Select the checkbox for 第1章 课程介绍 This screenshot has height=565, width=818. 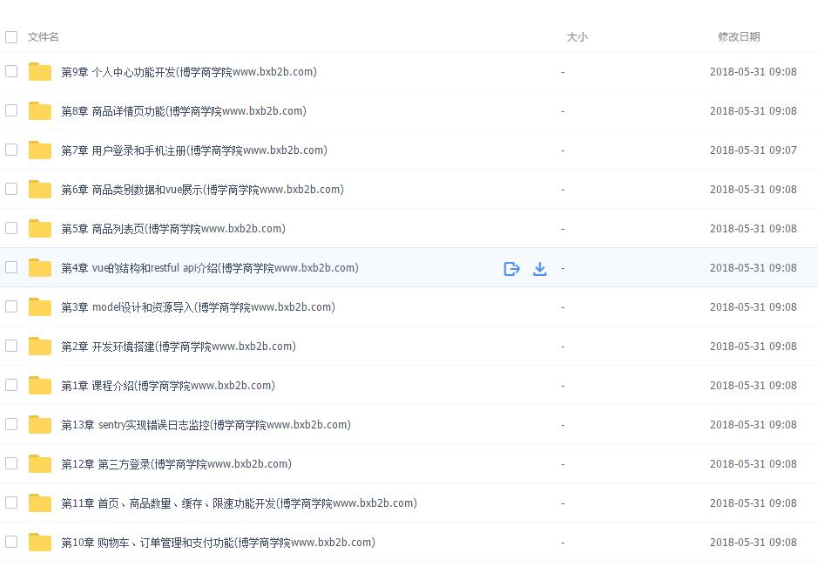(11, 385)
